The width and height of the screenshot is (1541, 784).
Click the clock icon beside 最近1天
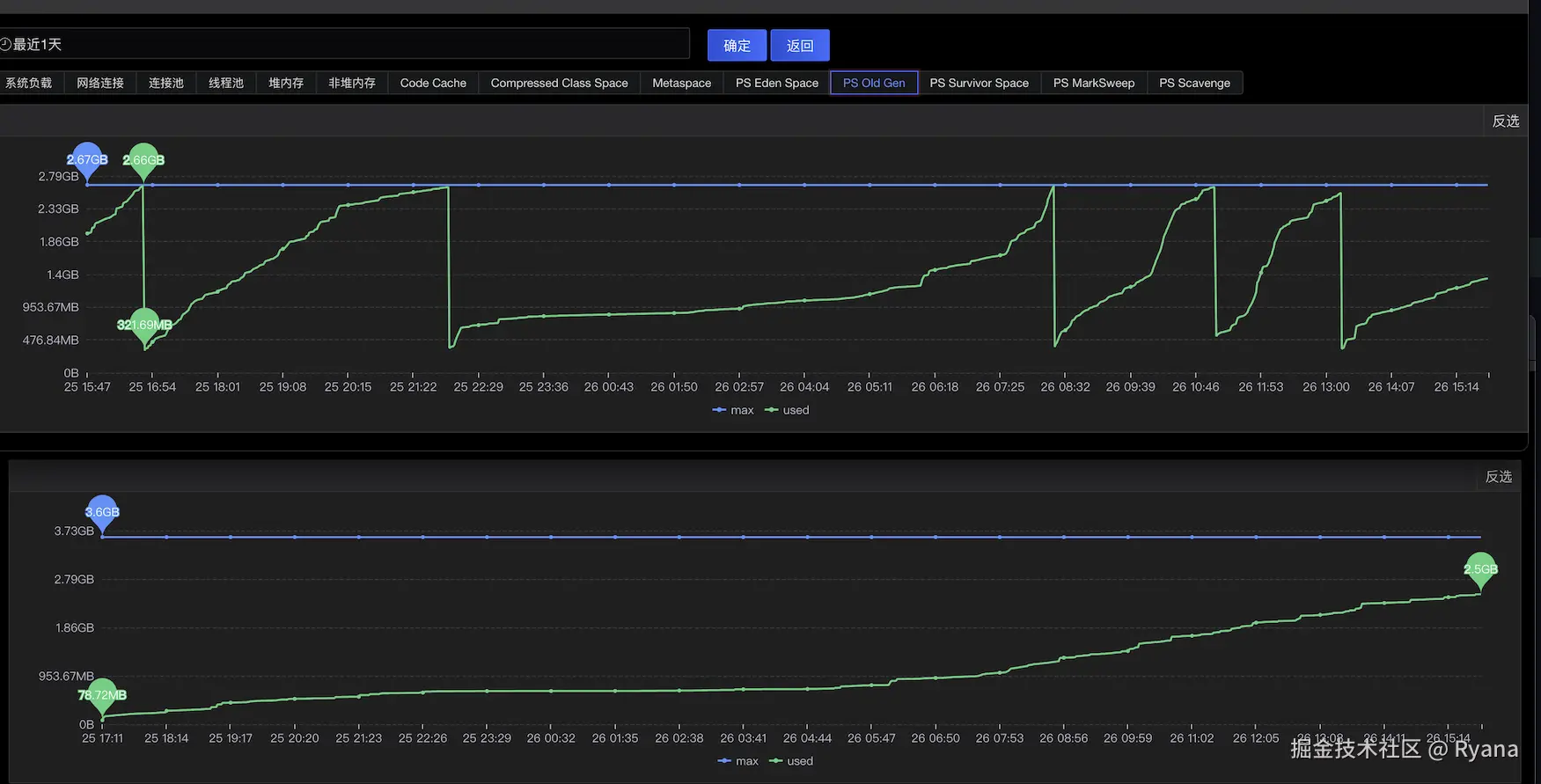[5, 44]
